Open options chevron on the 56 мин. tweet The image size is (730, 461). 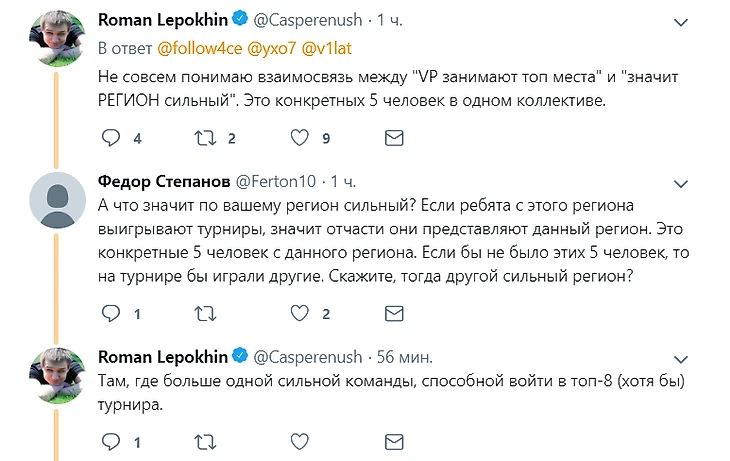coord(681,357)
